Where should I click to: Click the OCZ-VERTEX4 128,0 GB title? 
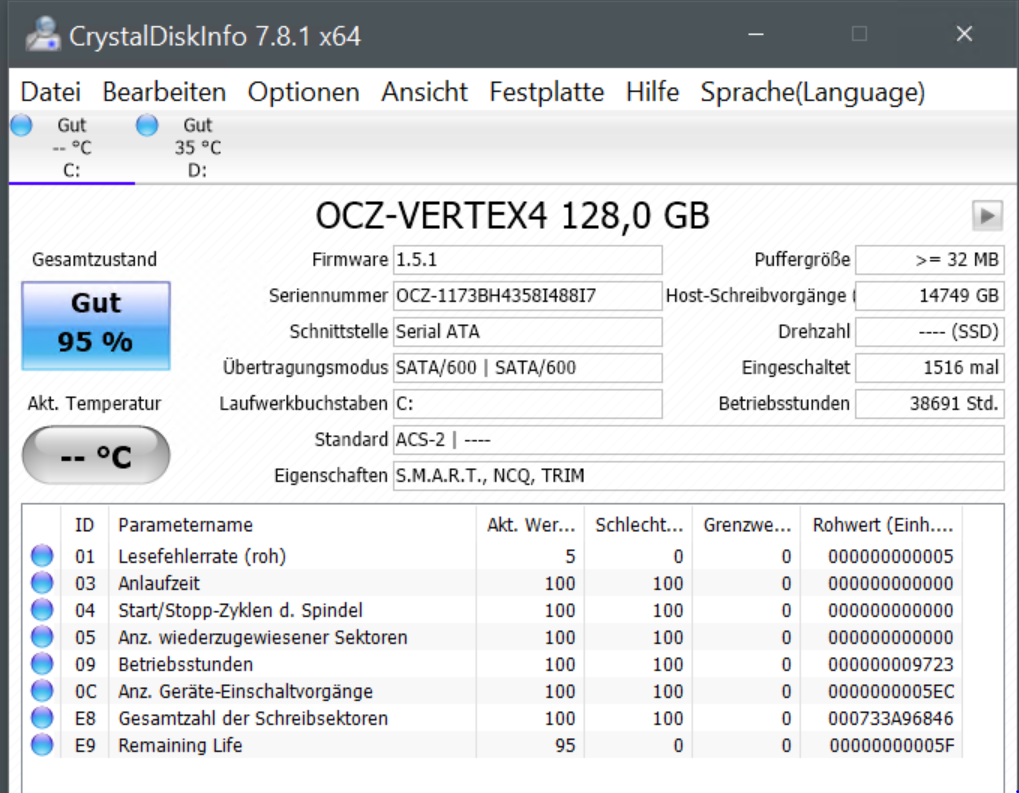513,216
